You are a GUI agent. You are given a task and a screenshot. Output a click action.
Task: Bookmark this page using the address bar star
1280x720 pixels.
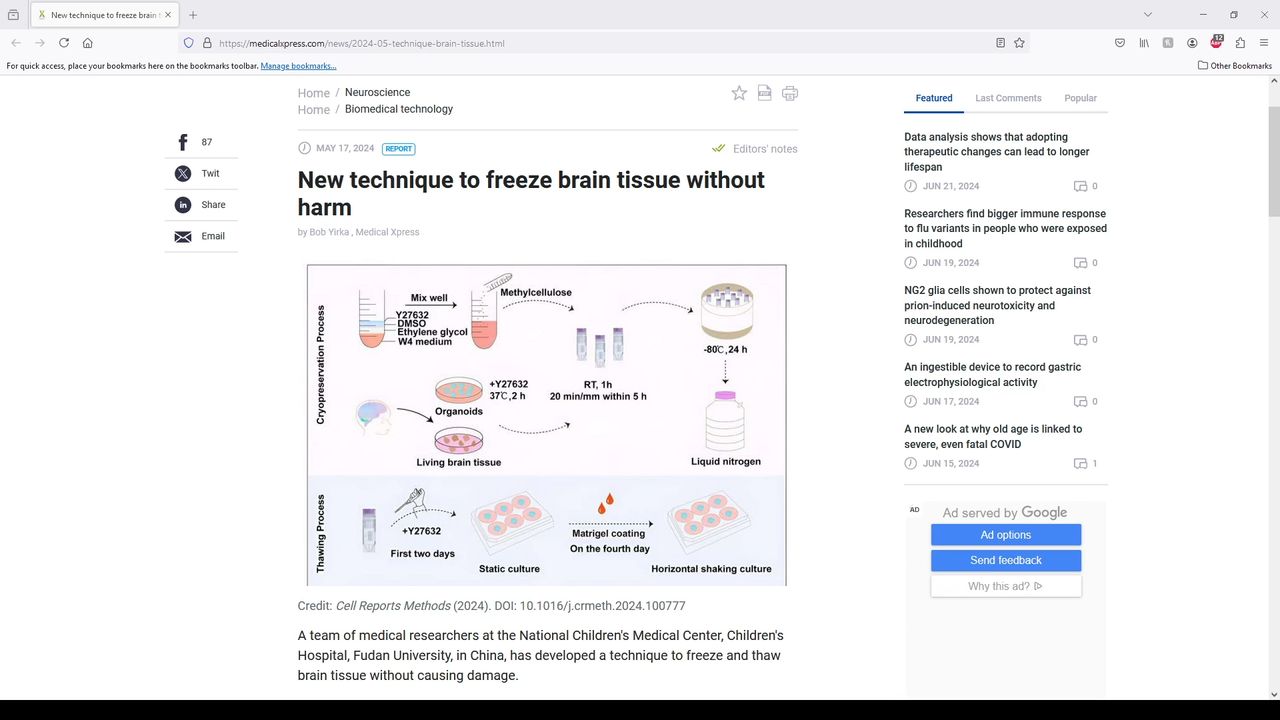coord(1019,43)
